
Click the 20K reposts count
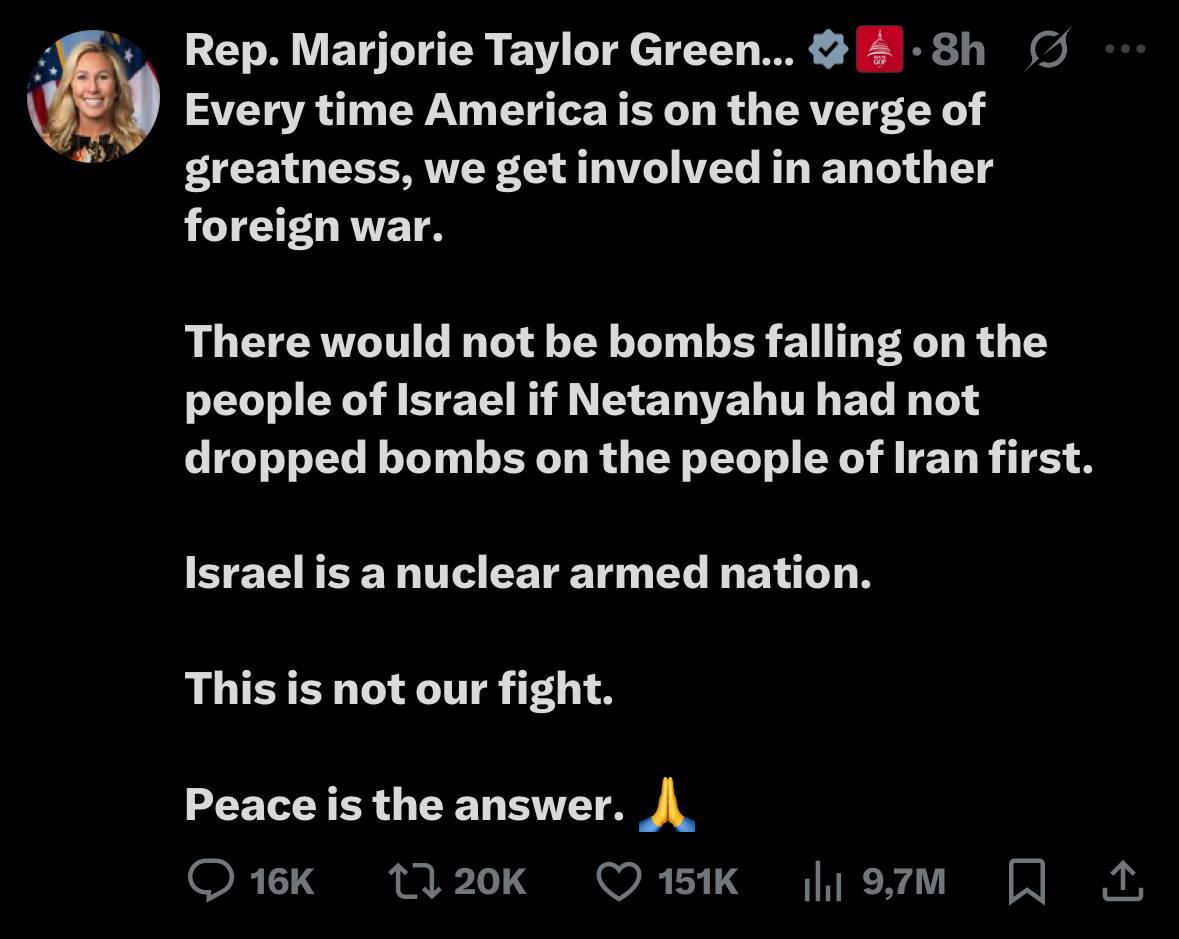pyautogui.click(x=490, y=881)
